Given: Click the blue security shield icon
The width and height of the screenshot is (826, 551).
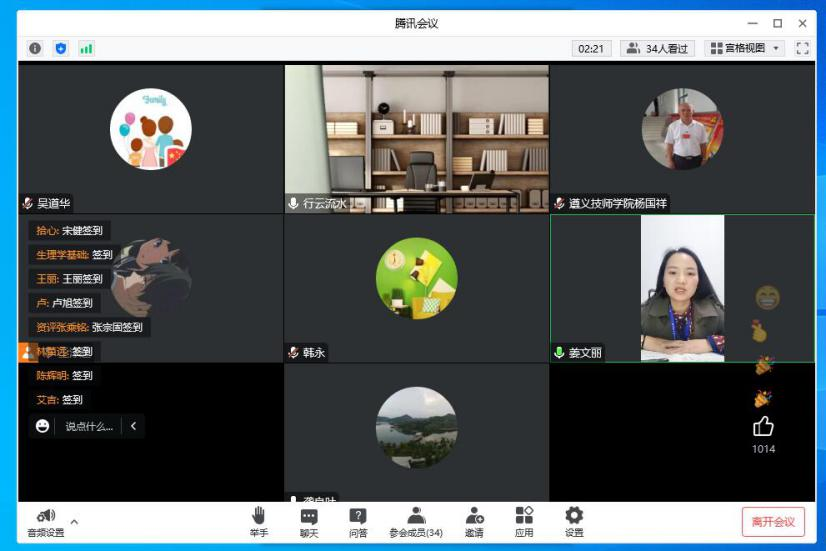Looking at the screenshot, I should coord(61,48).
